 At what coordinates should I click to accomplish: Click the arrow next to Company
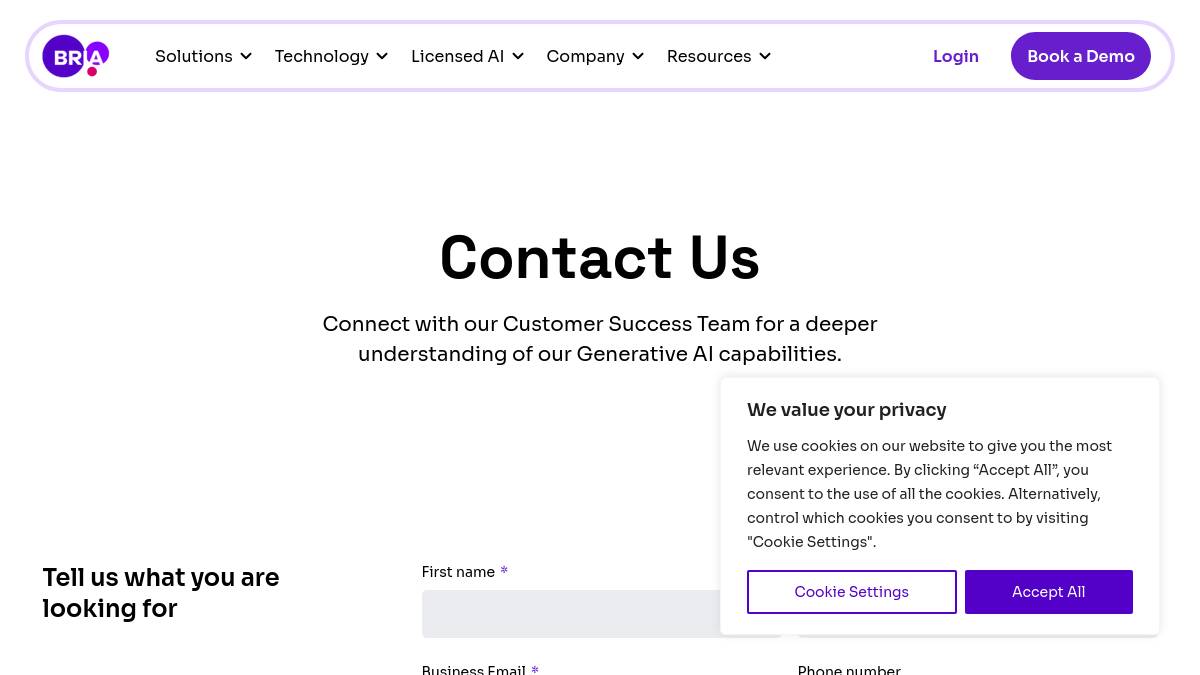[638, 57]
